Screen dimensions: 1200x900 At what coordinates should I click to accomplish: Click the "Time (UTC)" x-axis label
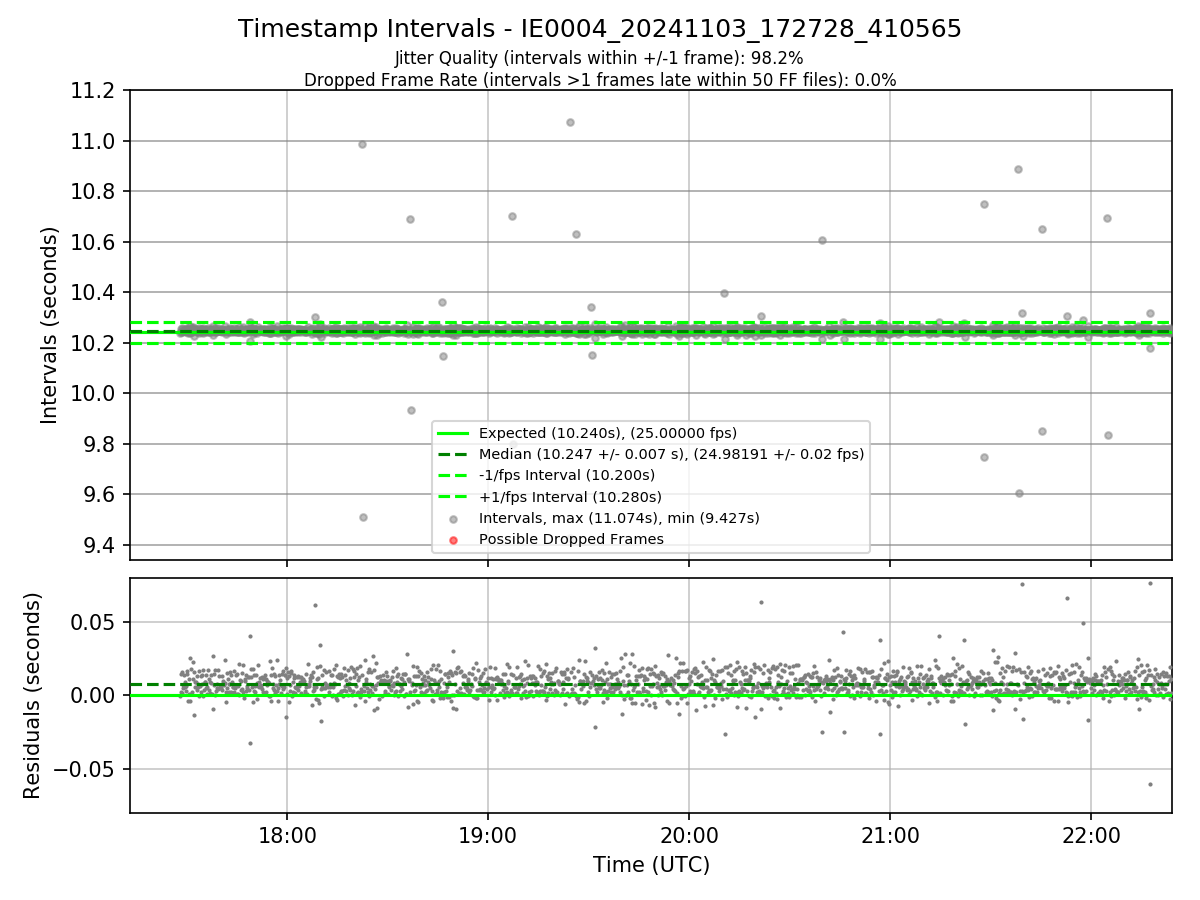[x=651, y=865]
